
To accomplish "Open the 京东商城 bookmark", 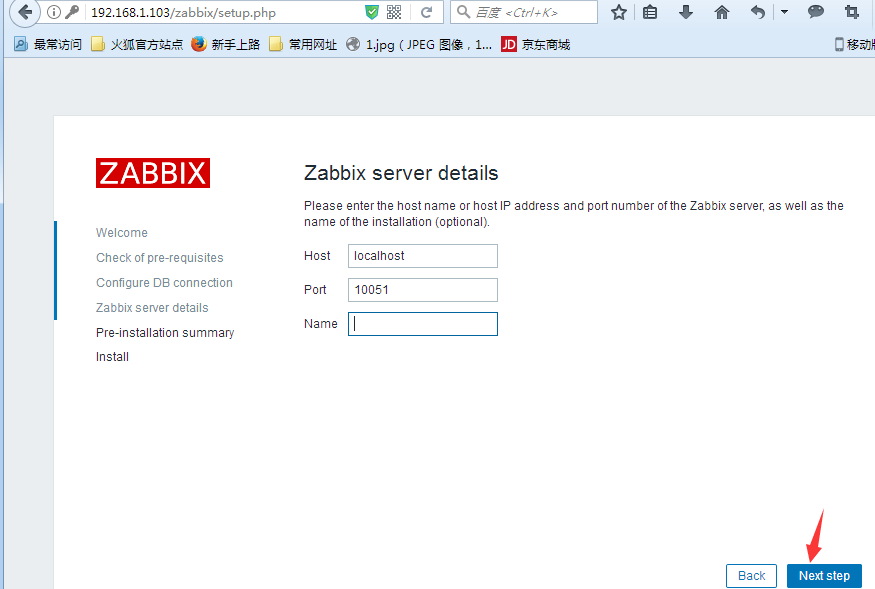I will [x=536, y=44].
